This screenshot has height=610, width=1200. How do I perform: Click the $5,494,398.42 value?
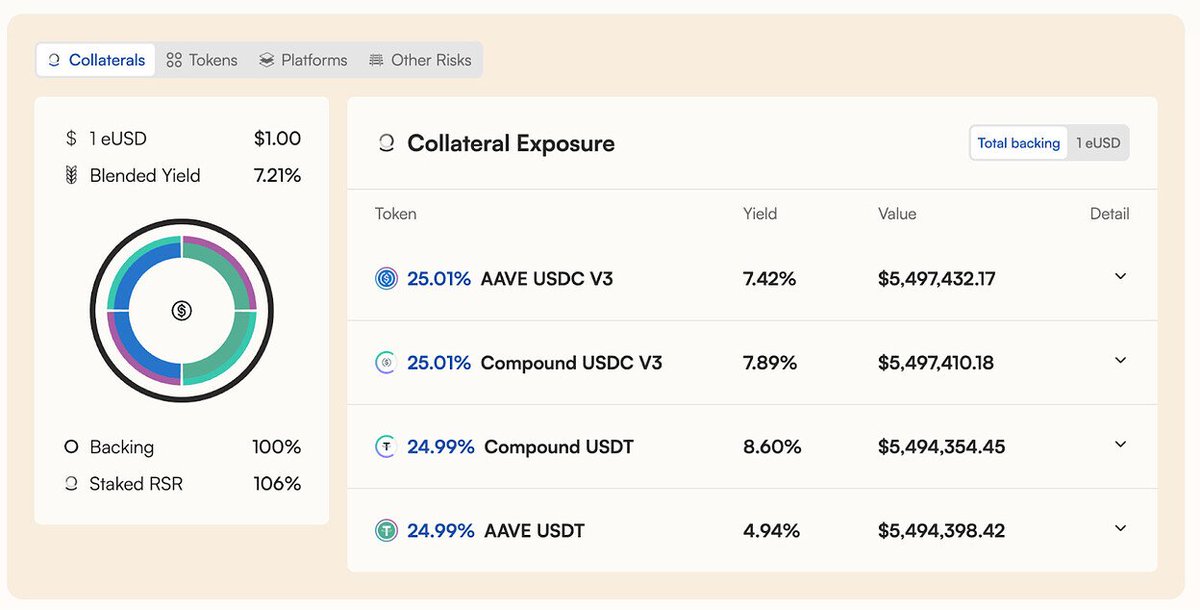942,531
